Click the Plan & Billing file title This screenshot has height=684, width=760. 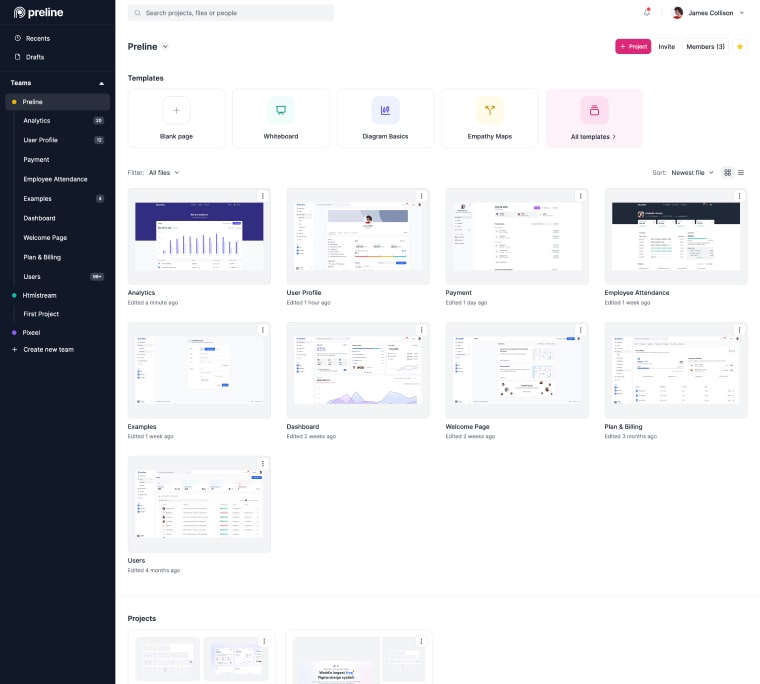click(623, 427)
